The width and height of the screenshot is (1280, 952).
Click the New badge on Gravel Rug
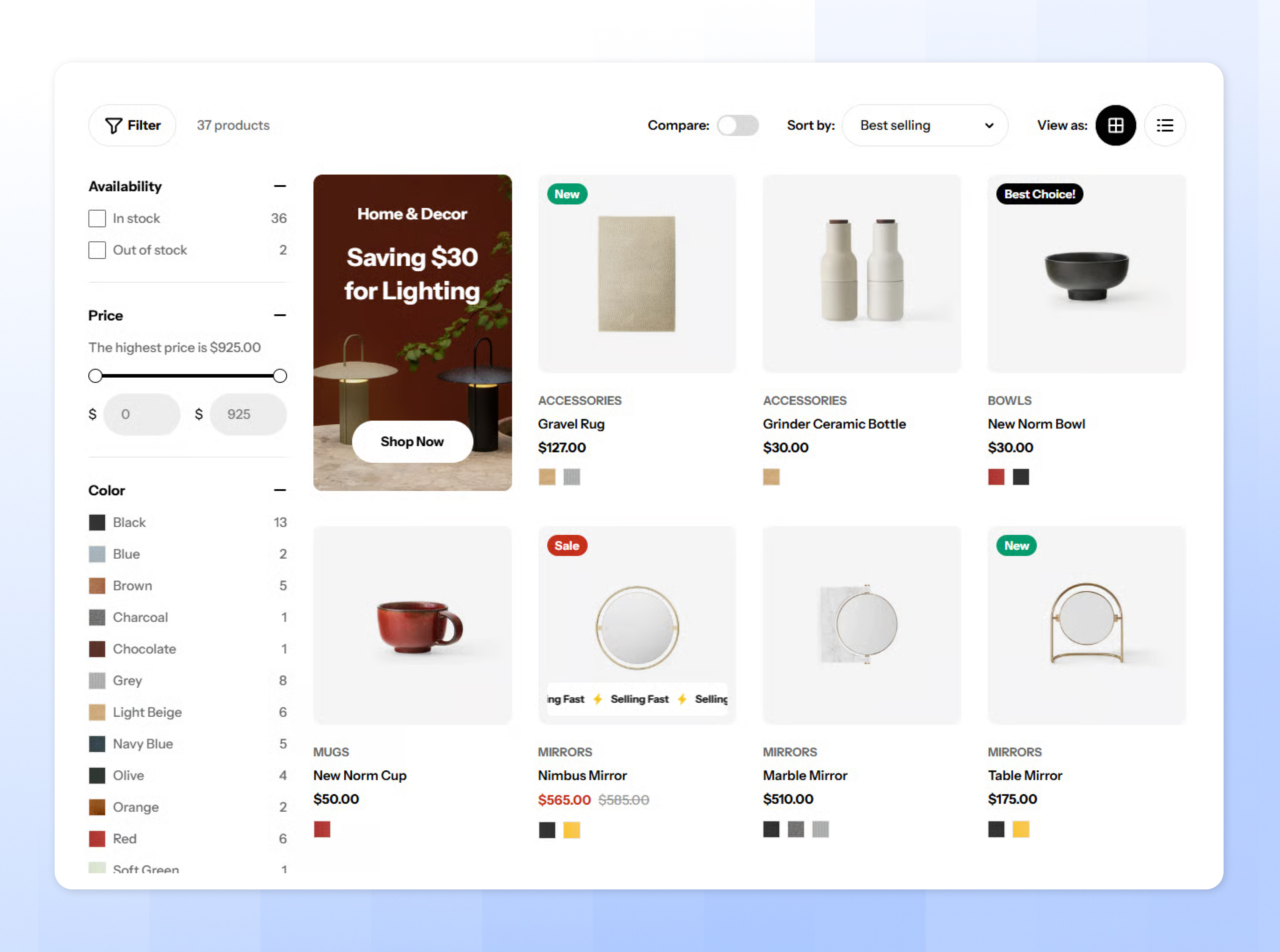[x=567, y=194]
